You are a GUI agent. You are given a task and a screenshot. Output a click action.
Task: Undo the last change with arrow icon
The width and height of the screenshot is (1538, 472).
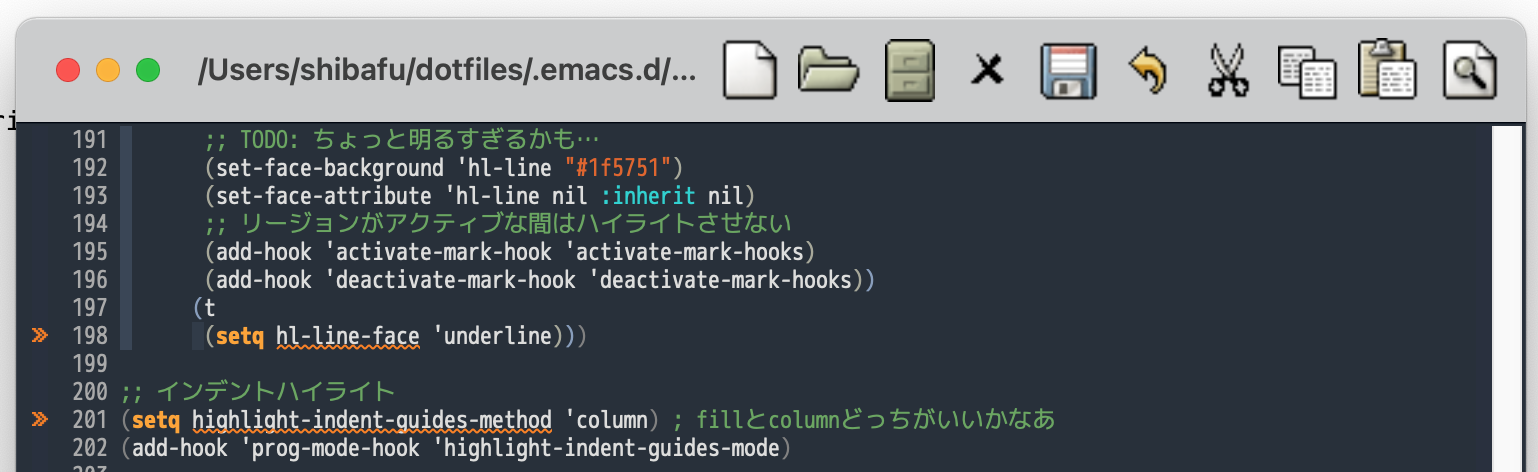click(x=1148, y=71)
